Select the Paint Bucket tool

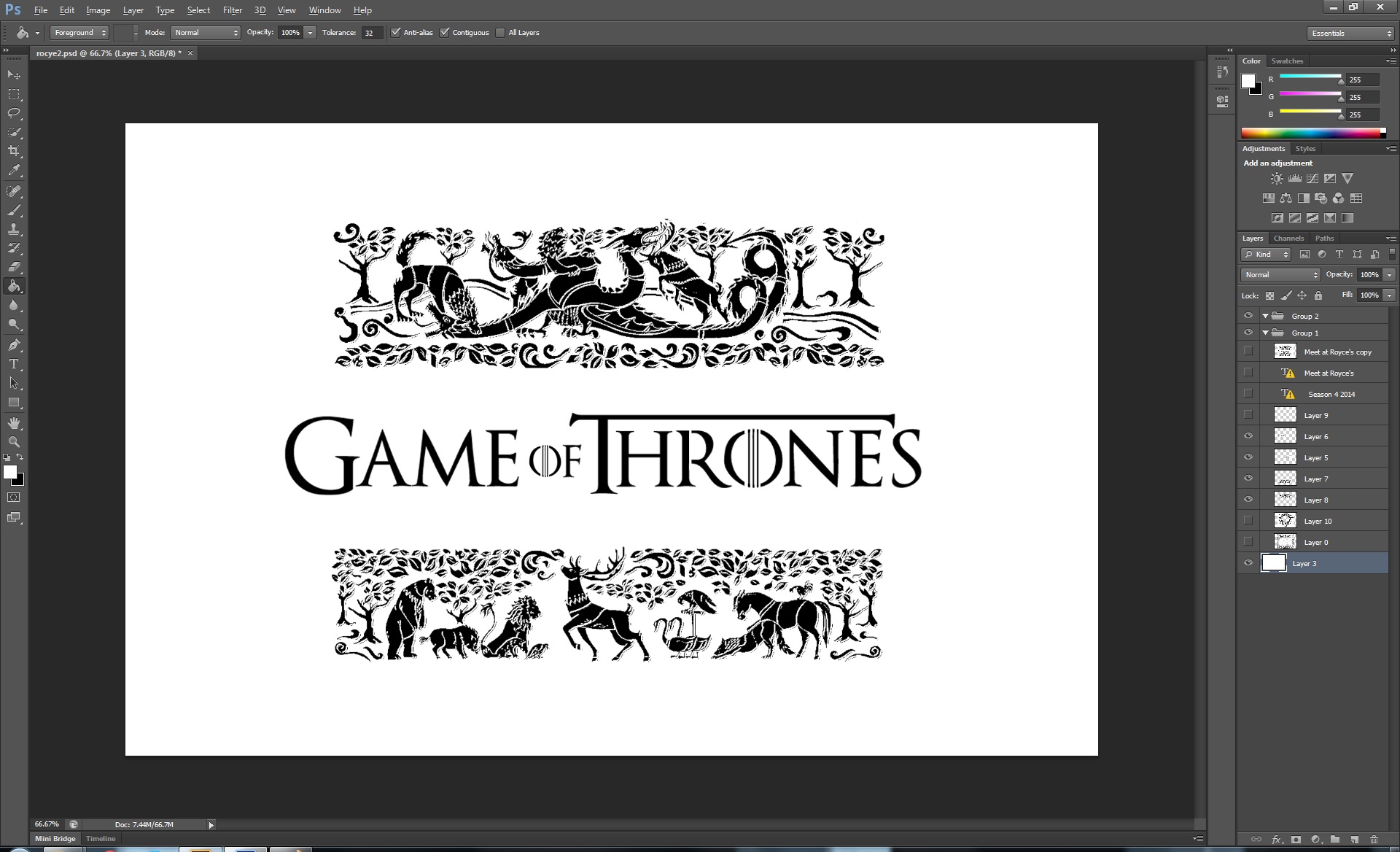pyautogui.click(x=14, y=286)
